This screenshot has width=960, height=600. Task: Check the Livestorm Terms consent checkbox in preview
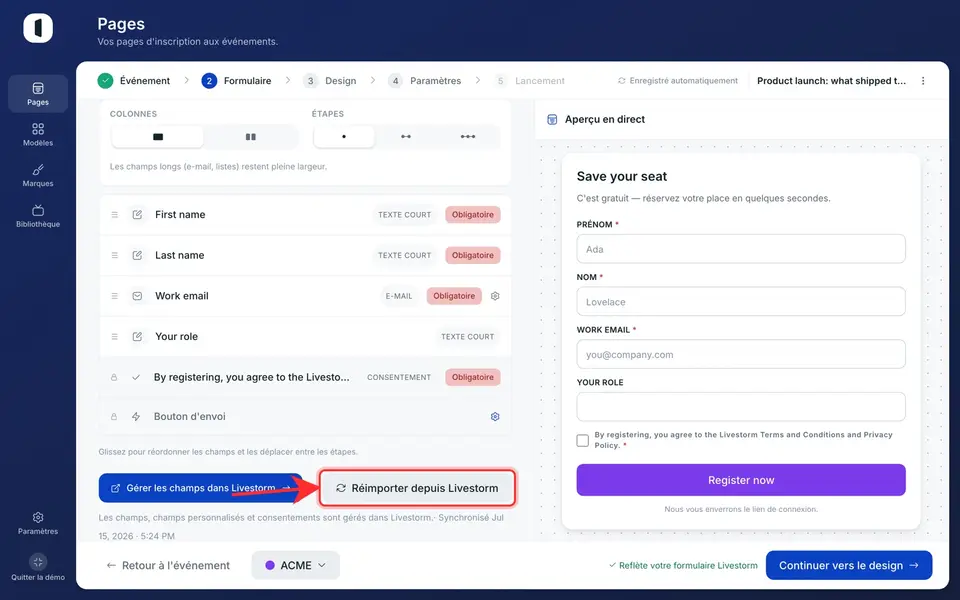[x=583, y=440]
